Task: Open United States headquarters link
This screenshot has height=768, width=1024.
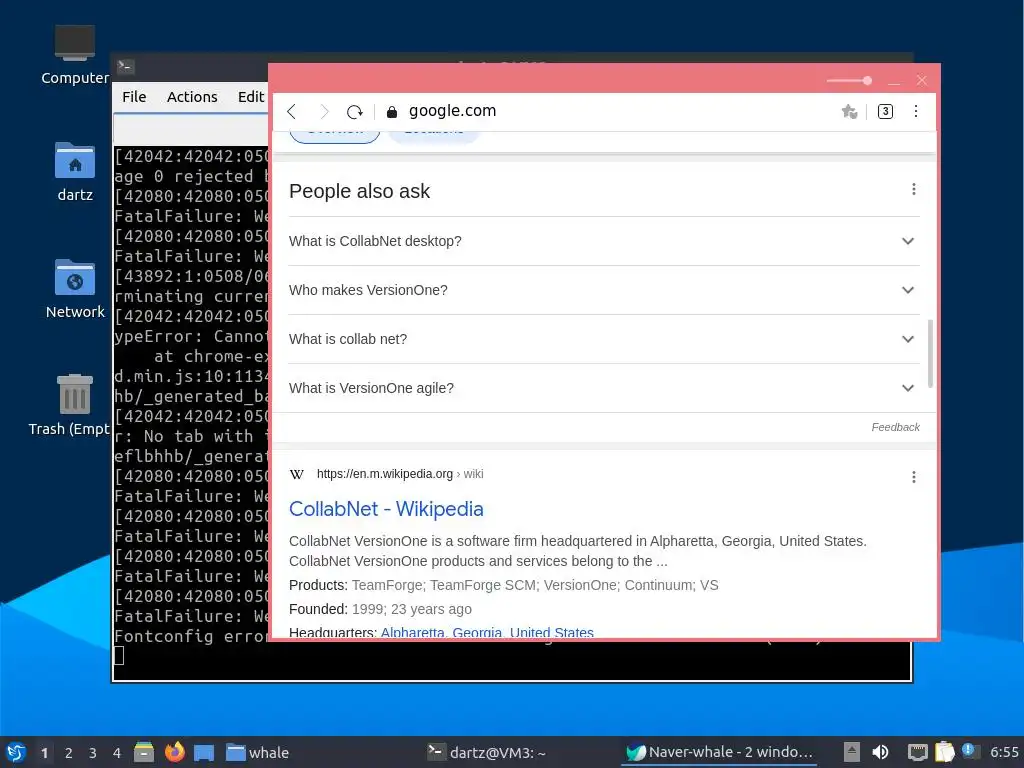Action: click(551, 632)
